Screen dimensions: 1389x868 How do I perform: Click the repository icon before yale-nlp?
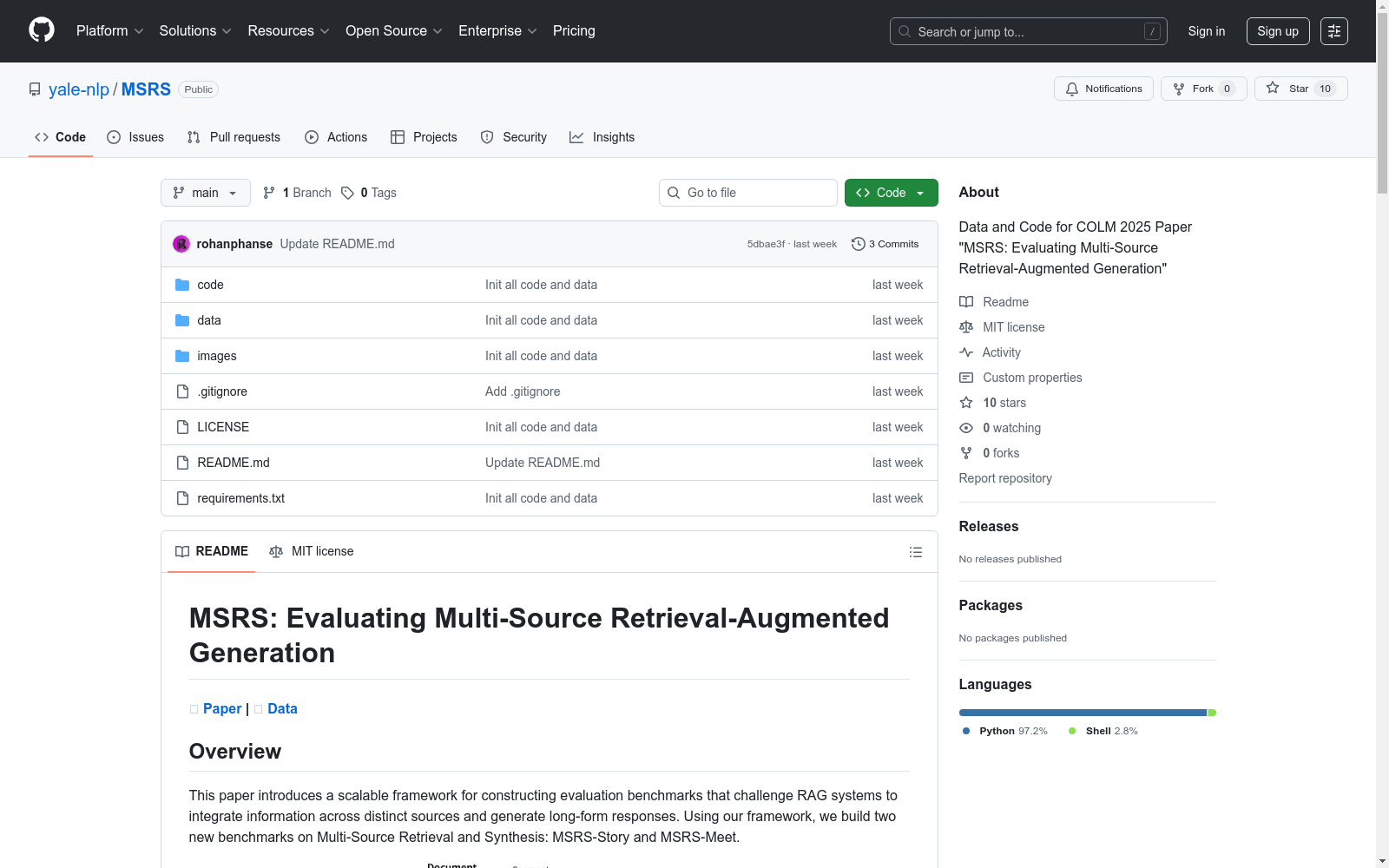(x=35, y=89)
